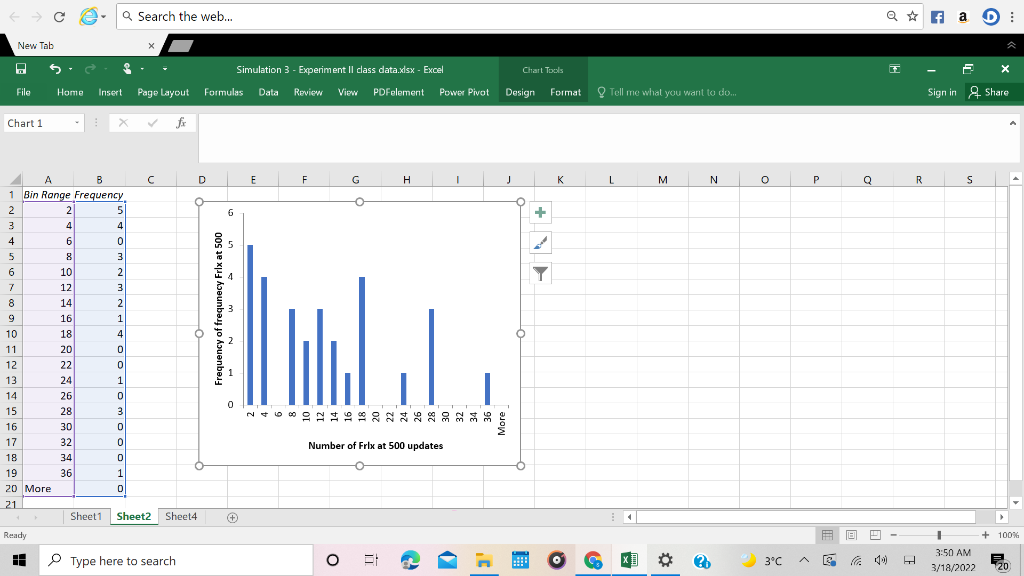The width and height of the screenshot is (1024, 576).
Task: Select the Bin Range header cell
Action: pyautogui.click(x=48, y=195)
